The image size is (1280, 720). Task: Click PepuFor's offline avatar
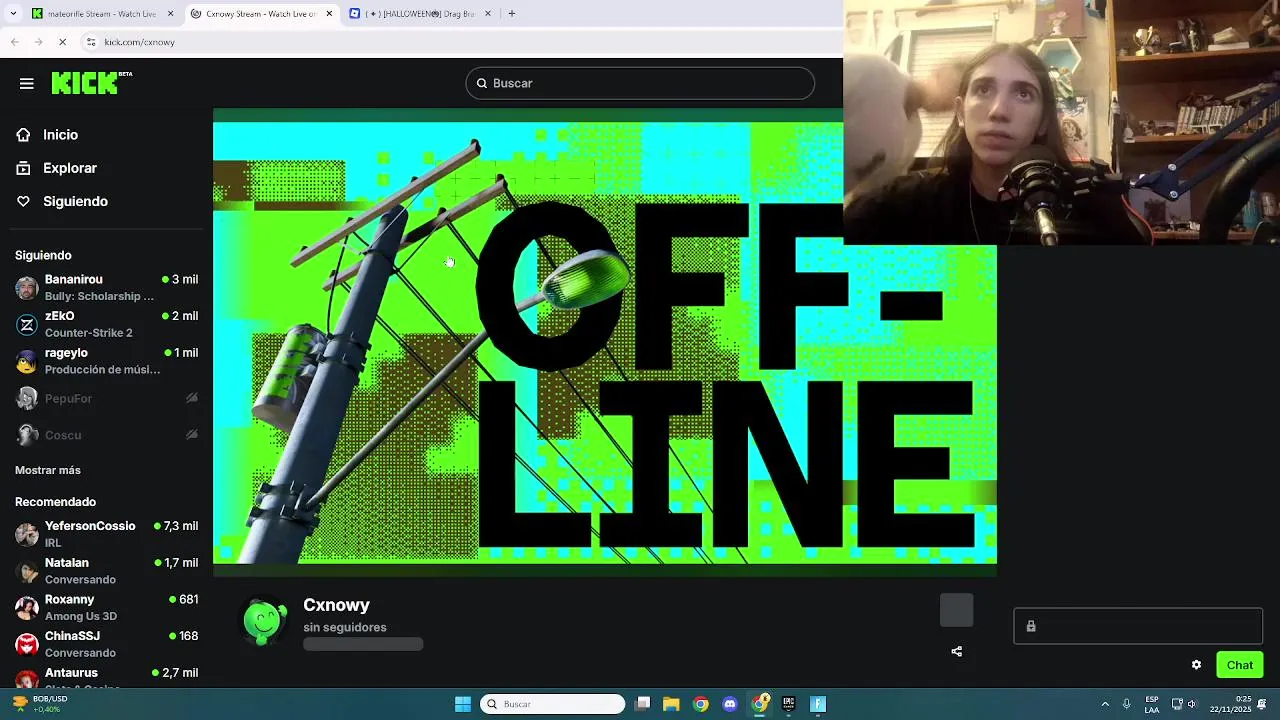point(27,398)
